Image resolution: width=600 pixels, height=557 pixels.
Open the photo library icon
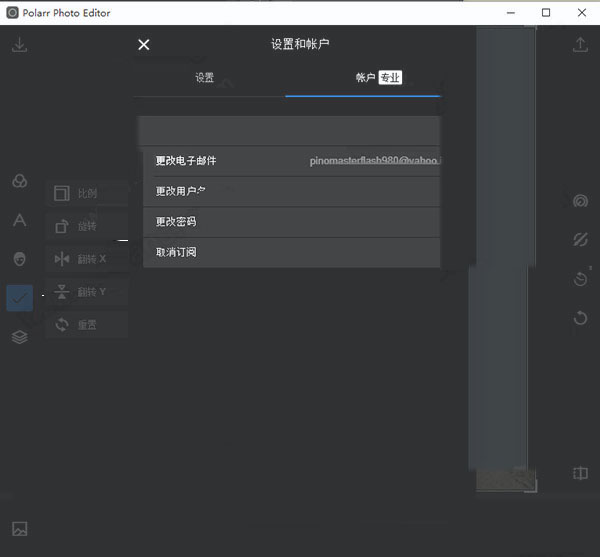coord(20,529)
